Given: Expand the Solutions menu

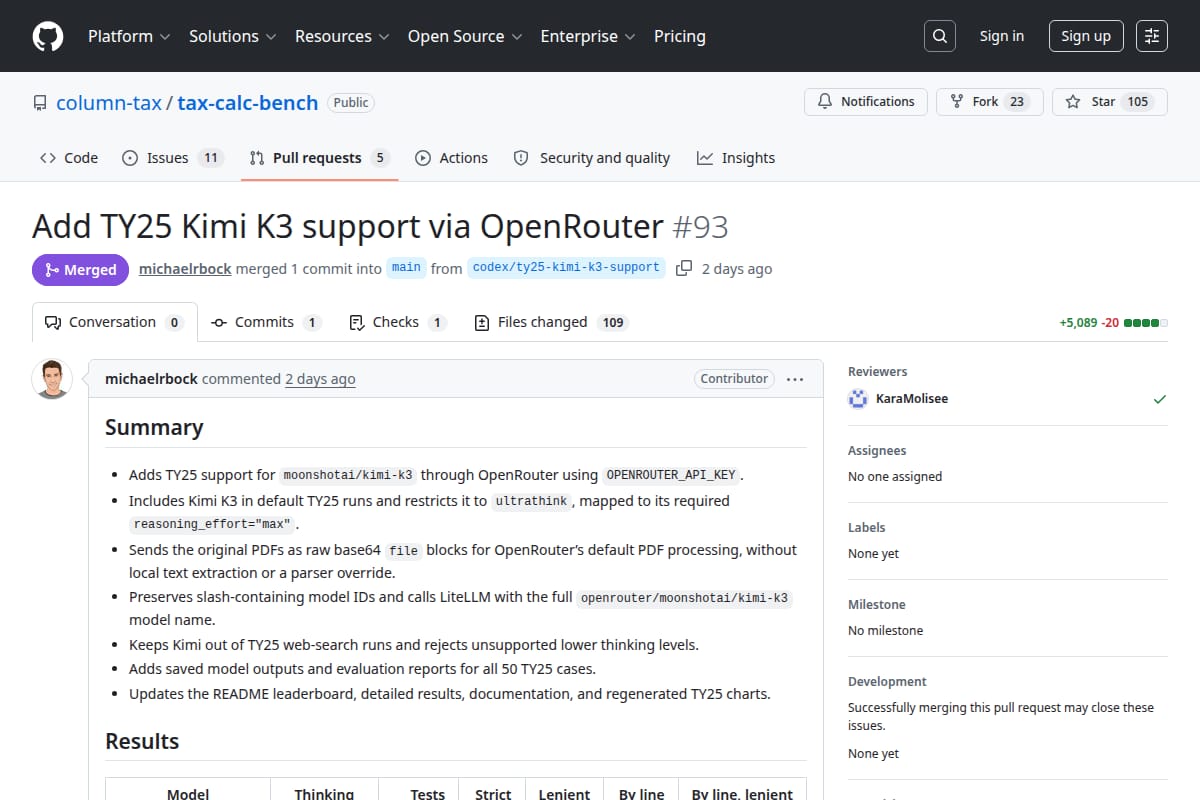Looking at the screenshot, I should 232,36.
